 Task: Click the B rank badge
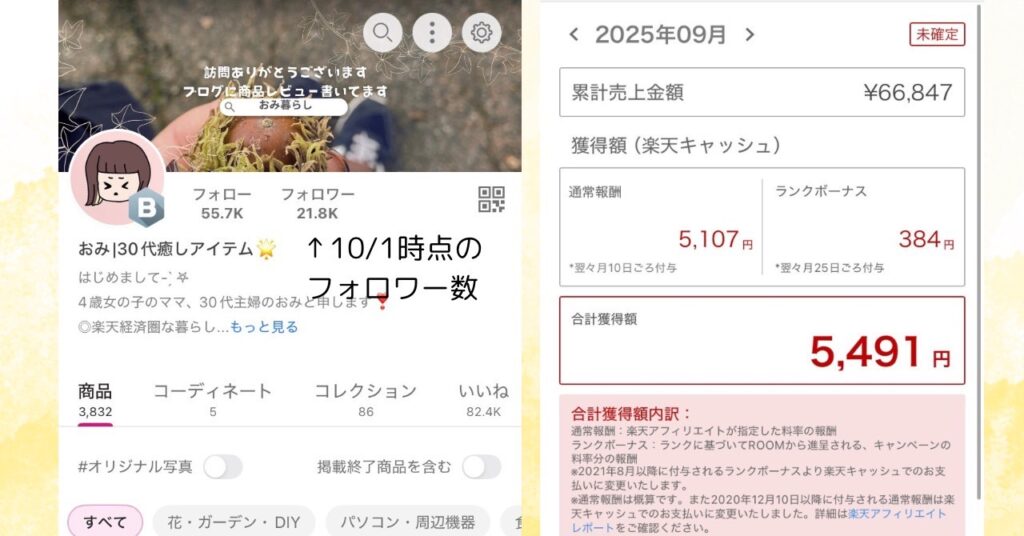coord(146,209)
